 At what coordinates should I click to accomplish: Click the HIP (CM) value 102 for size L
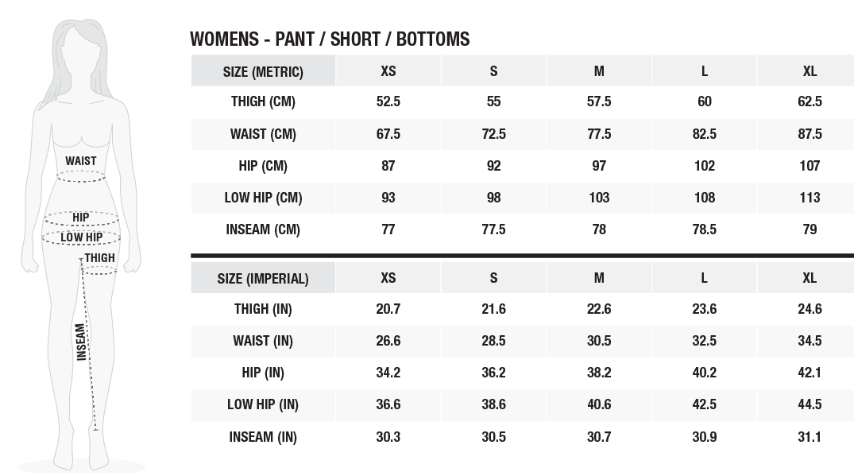click(x=704, y=166)
